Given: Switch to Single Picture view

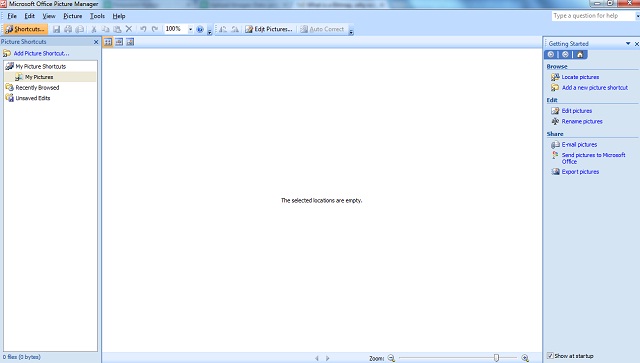Looking at the screenshot, I should pyautogui.click(x=130, y=42).
